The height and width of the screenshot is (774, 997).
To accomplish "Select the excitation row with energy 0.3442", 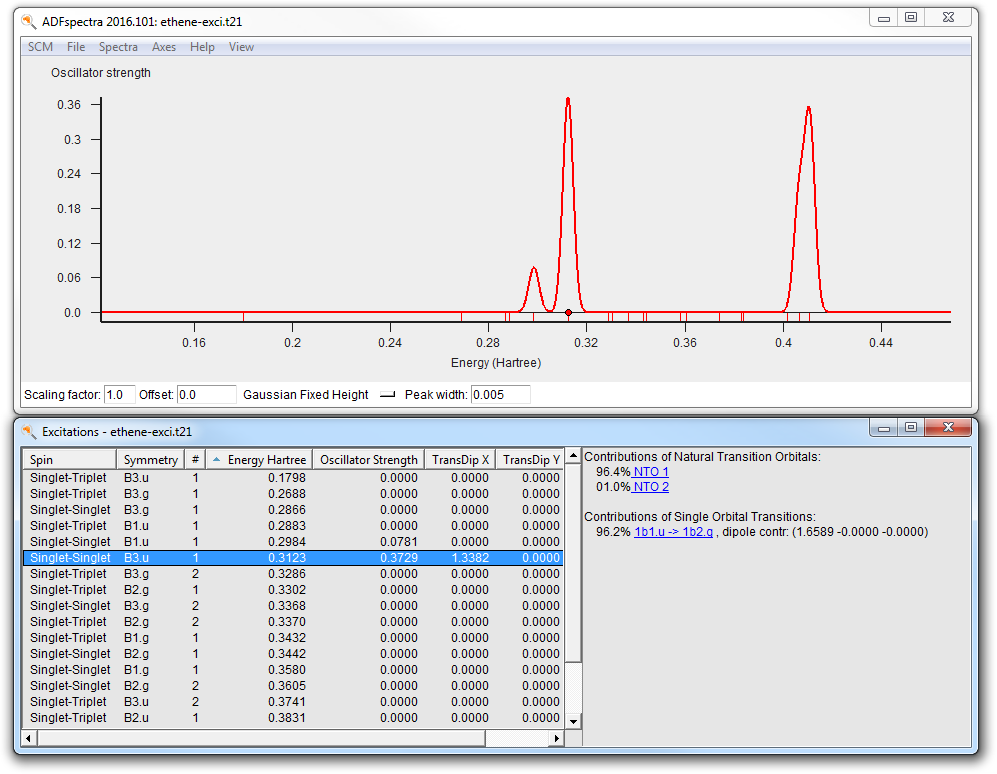I will [x=293, y=654].
